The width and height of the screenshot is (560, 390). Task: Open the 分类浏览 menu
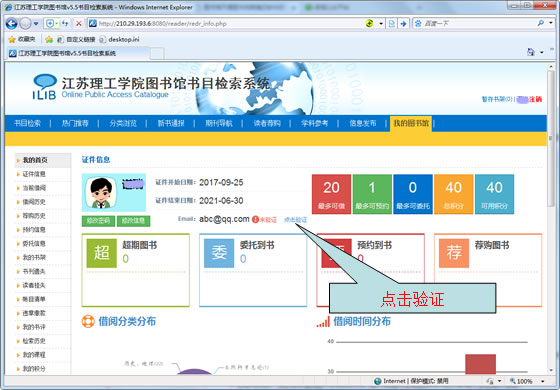pos(123,124)
